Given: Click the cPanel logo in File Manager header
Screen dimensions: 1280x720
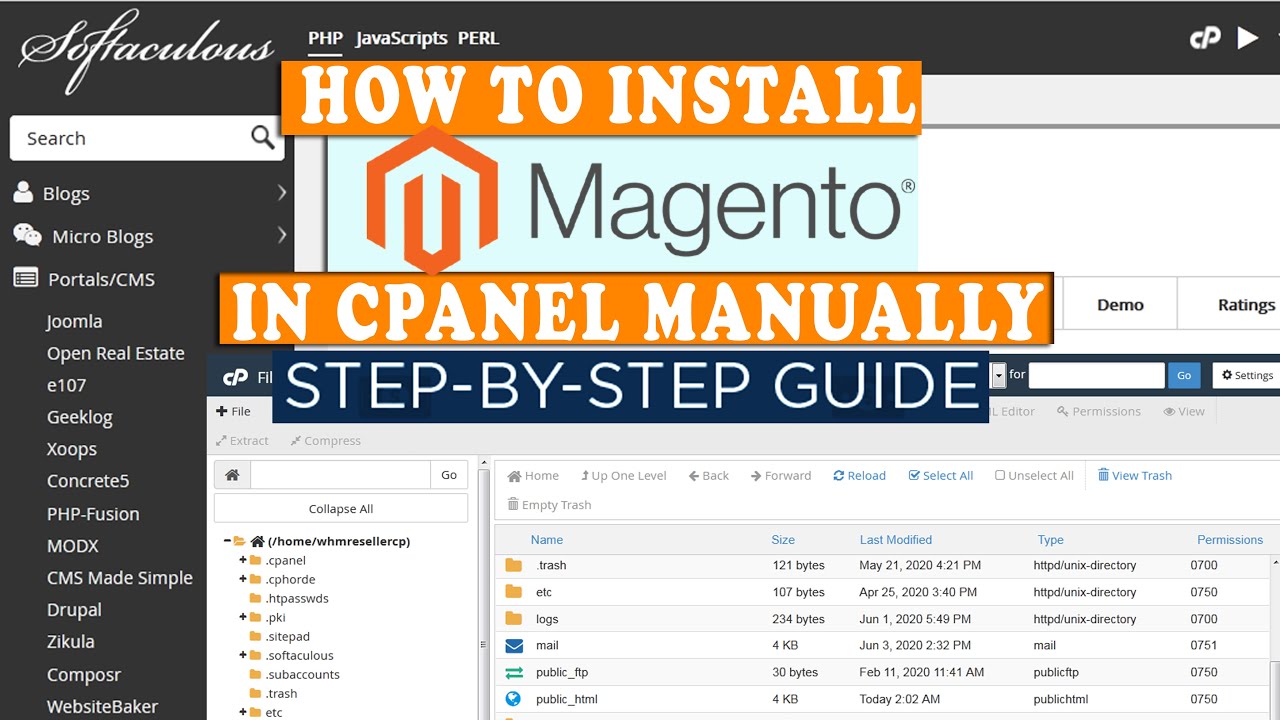Looking at the screenshot, I should click(x=235, y=377).
